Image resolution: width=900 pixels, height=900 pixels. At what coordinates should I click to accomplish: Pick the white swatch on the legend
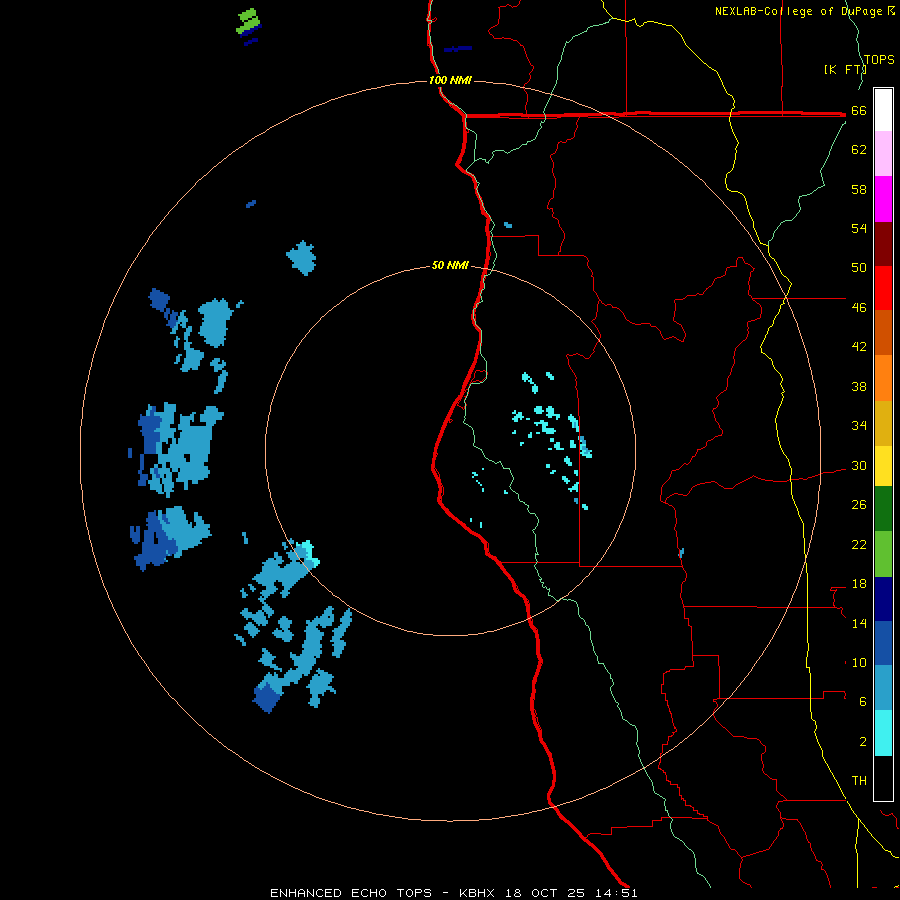[883, 110]
